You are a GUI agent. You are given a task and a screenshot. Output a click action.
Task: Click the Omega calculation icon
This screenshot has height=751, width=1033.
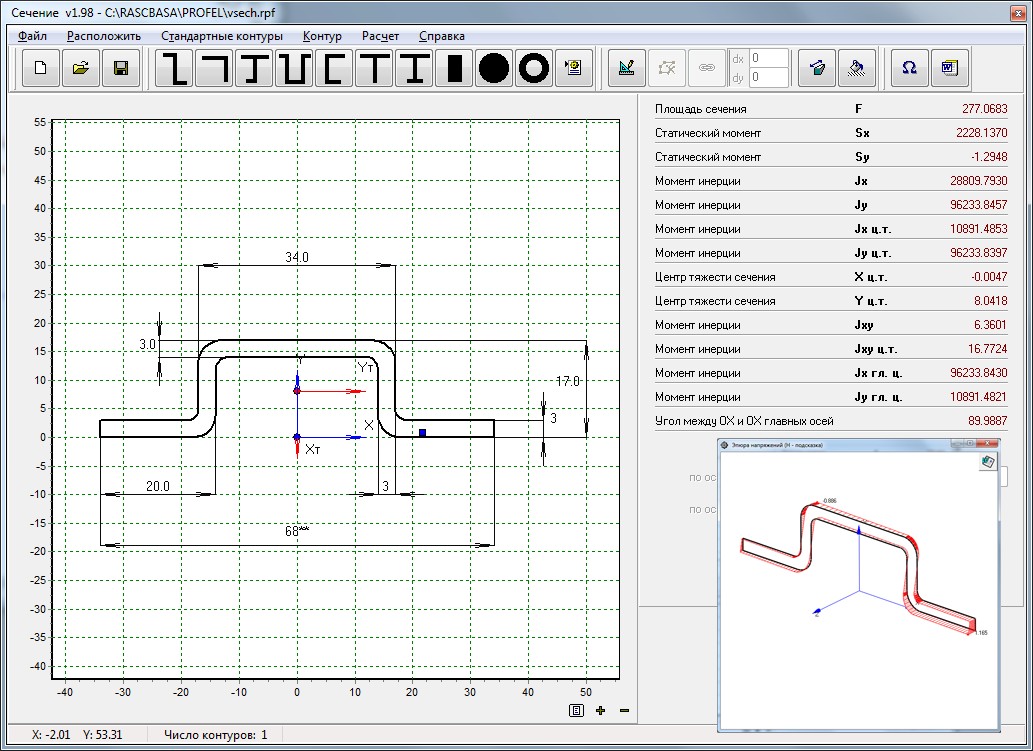click(x=910, y=68)
